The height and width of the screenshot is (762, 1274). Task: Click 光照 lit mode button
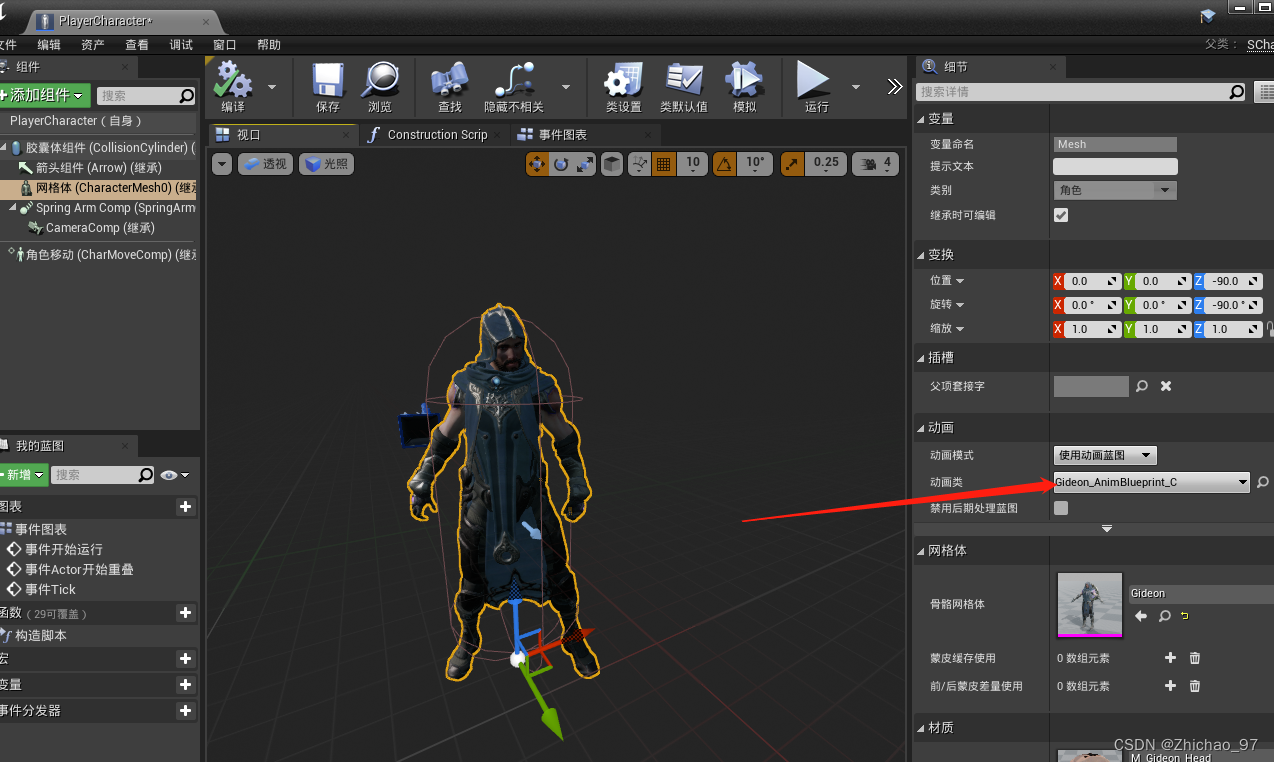pos(325,164)
